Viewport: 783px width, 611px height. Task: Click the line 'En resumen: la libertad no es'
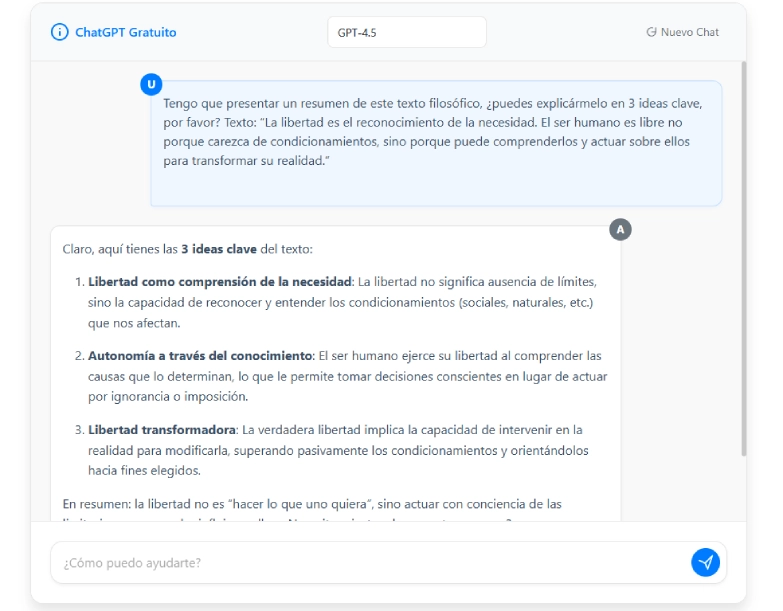[312, 504]
